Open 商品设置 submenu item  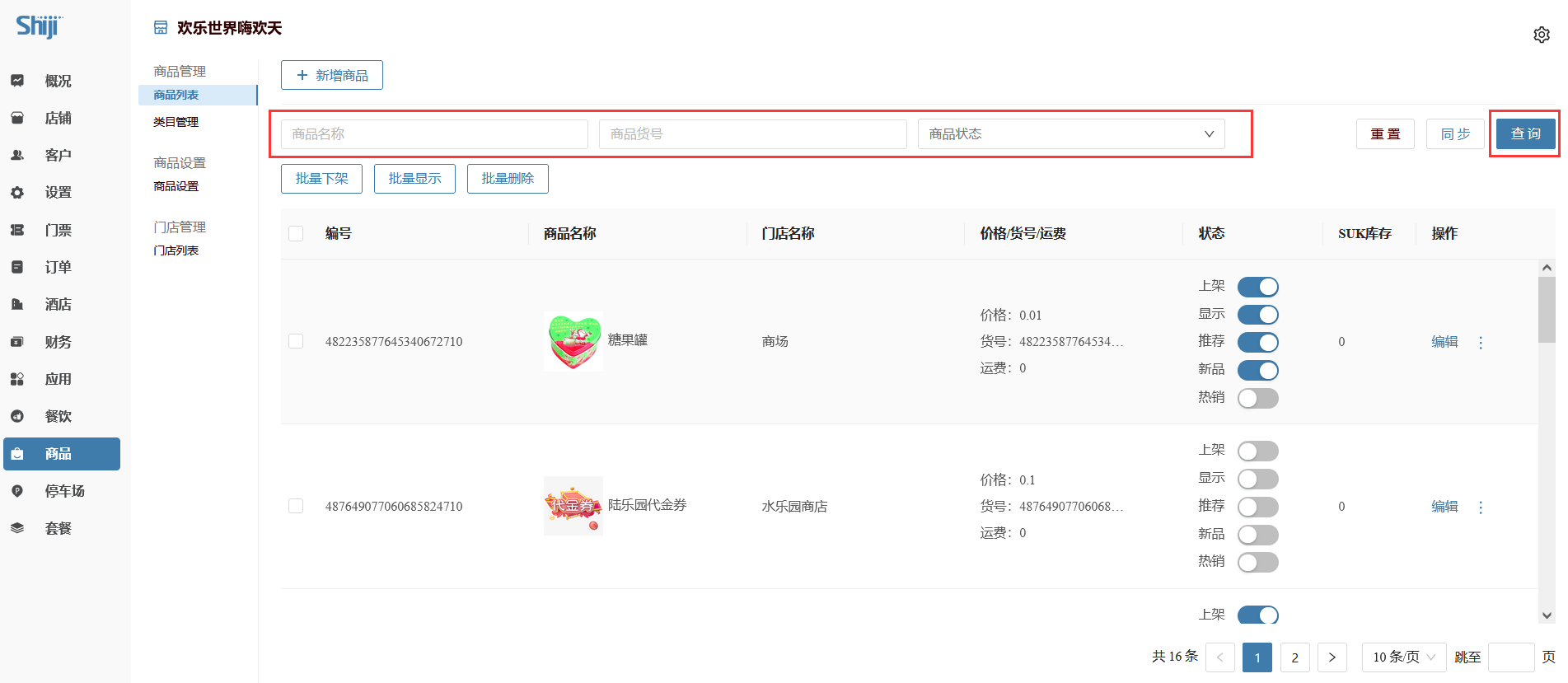tap(176, 186)
